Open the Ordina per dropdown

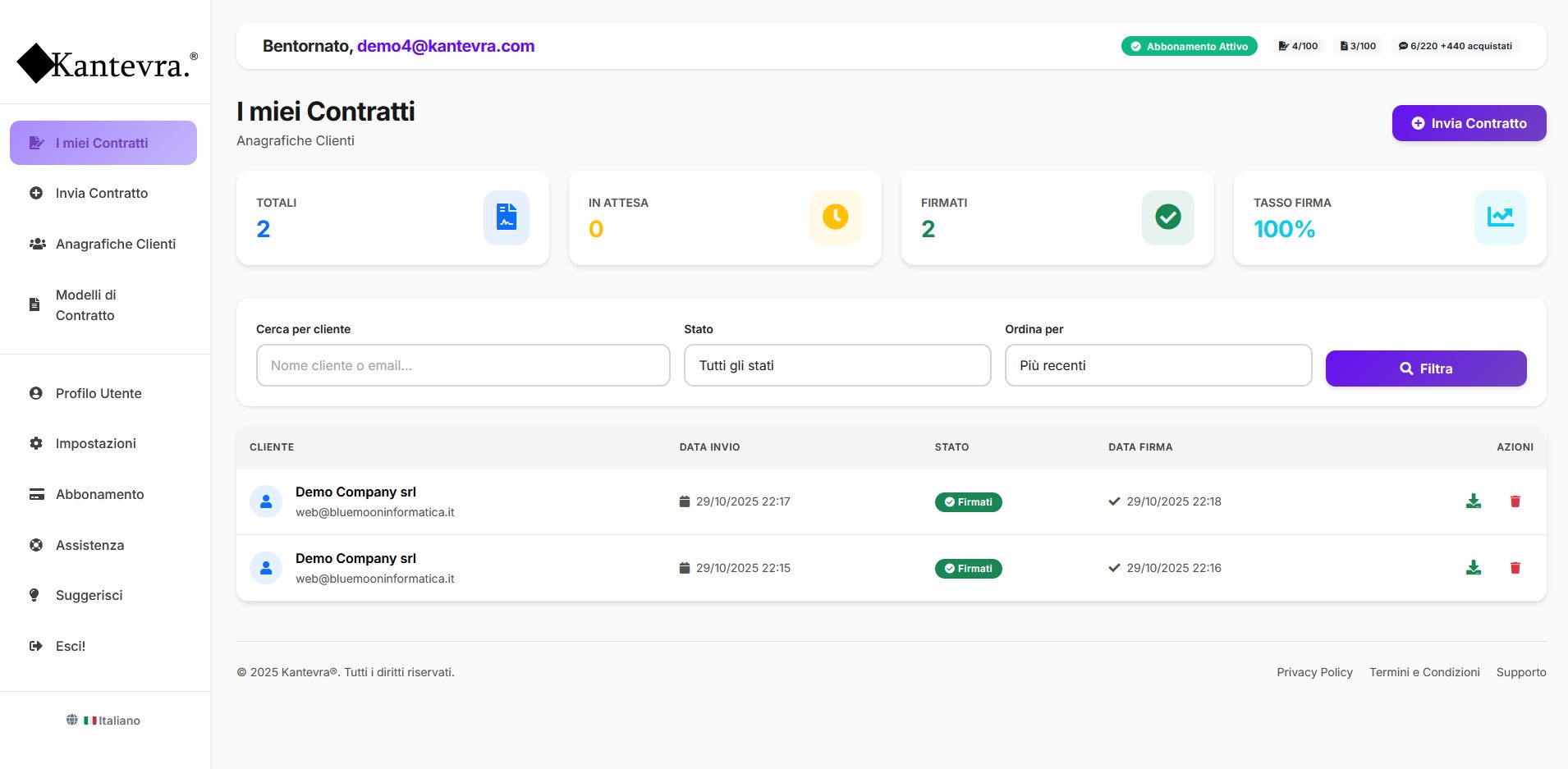click(1158, 365)
